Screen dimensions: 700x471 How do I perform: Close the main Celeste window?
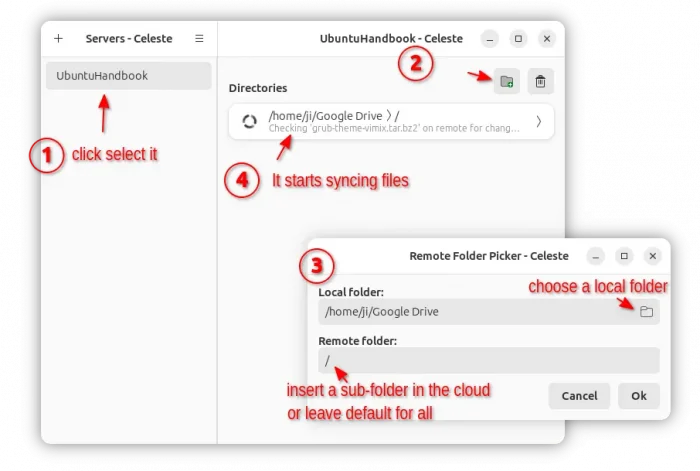546,39
